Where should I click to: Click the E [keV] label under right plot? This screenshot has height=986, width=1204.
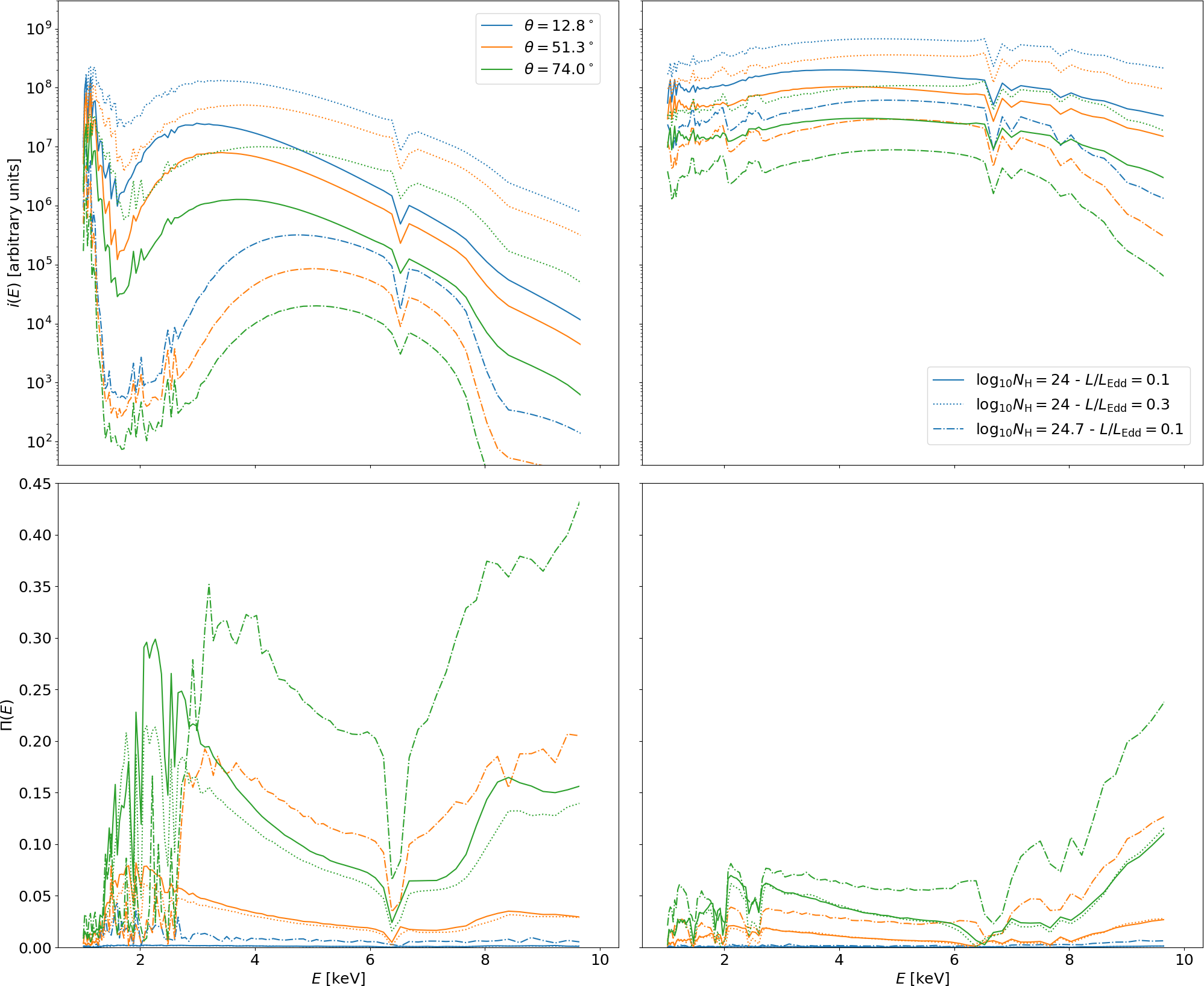pyautogui.click(x=922, y=978)
